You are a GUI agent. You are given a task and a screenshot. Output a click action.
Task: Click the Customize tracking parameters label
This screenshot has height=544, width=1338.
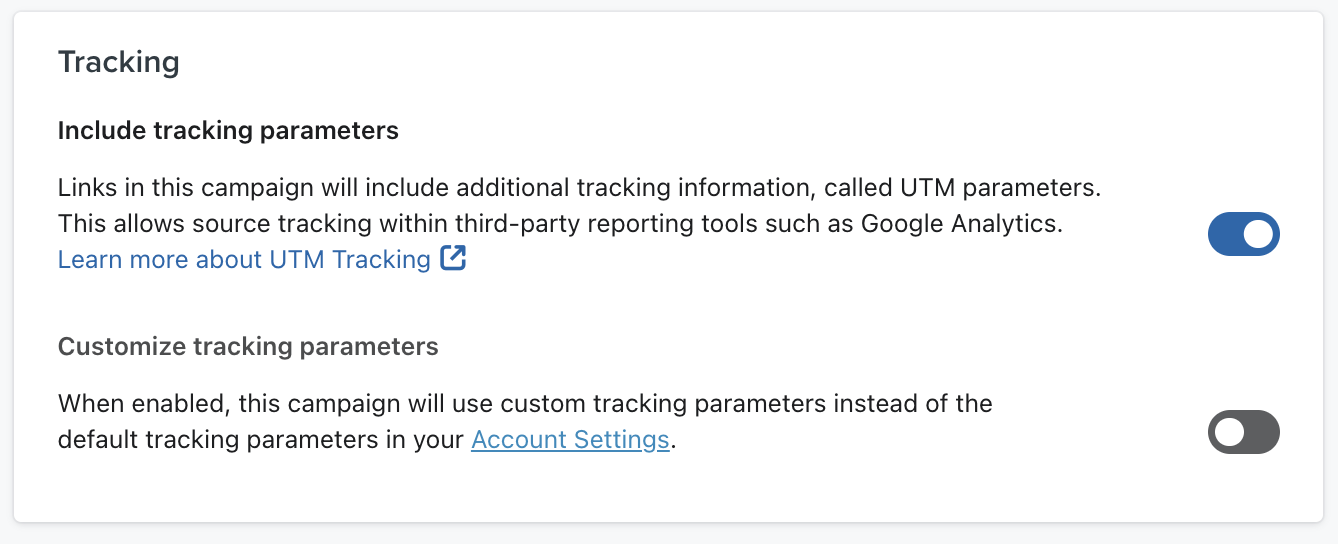248,346
